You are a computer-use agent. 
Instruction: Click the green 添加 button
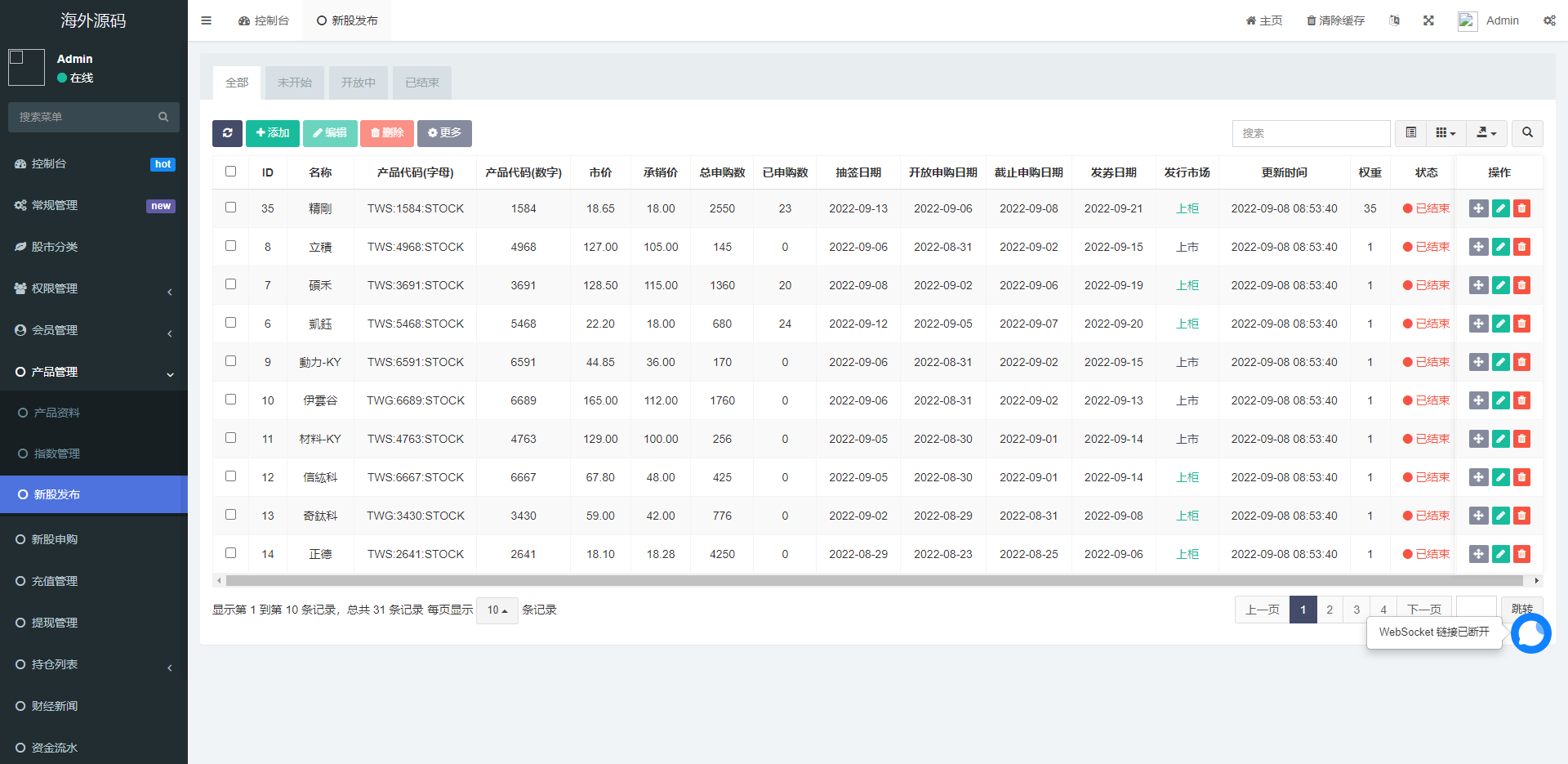click(273, 133)
